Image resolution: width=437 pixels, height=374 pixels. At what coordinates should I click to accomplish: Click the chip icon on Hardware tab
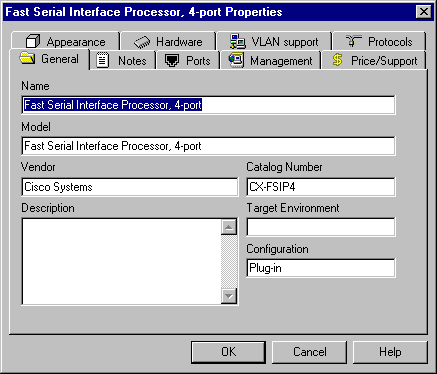pos(142,42)
